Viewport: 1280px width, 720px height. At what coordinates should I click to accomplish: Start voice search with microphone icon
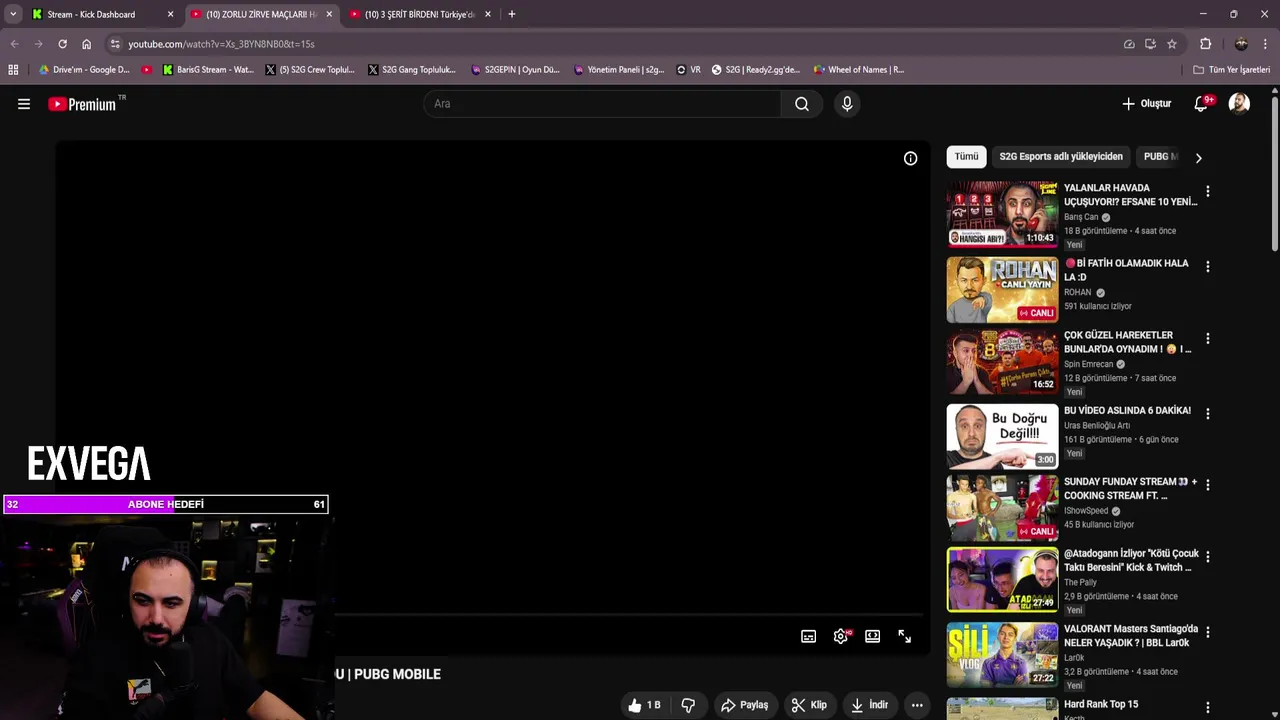pos(847,104)
